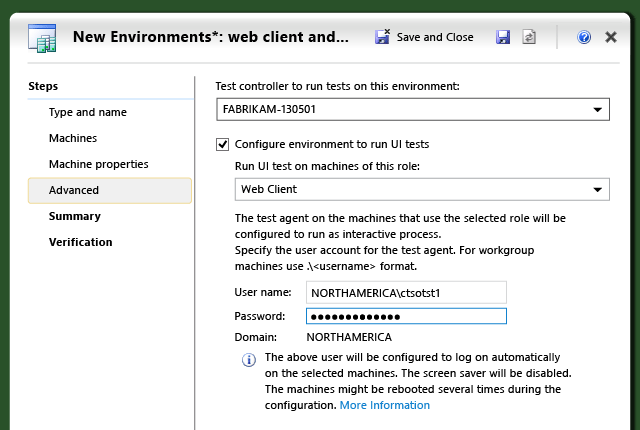Go to the Type and name step
This screenshot has height=430, width=640.
[x=88, y=112]
